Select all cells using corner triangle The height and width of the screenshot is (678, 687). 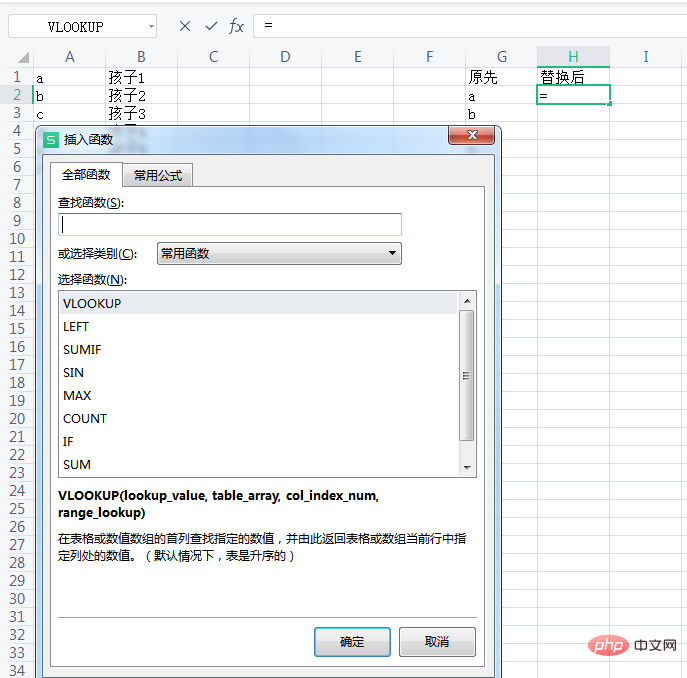[23, 57]
